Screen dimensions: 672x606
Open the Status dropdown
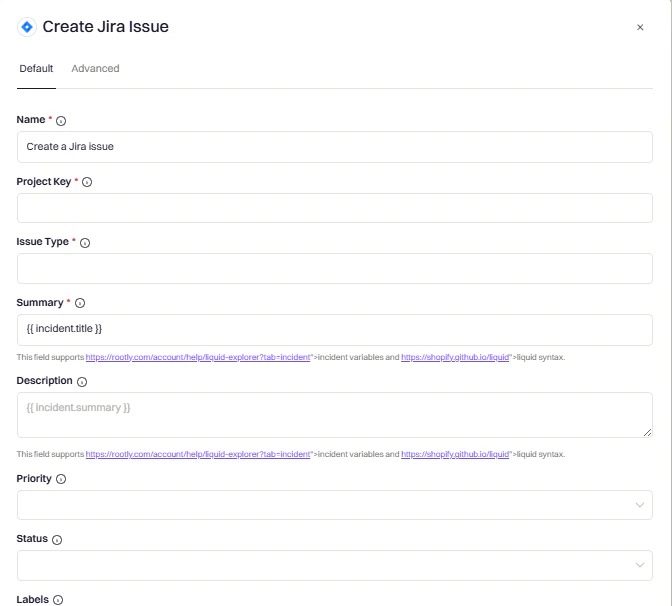pyautogui.click(x=335, y=565)
